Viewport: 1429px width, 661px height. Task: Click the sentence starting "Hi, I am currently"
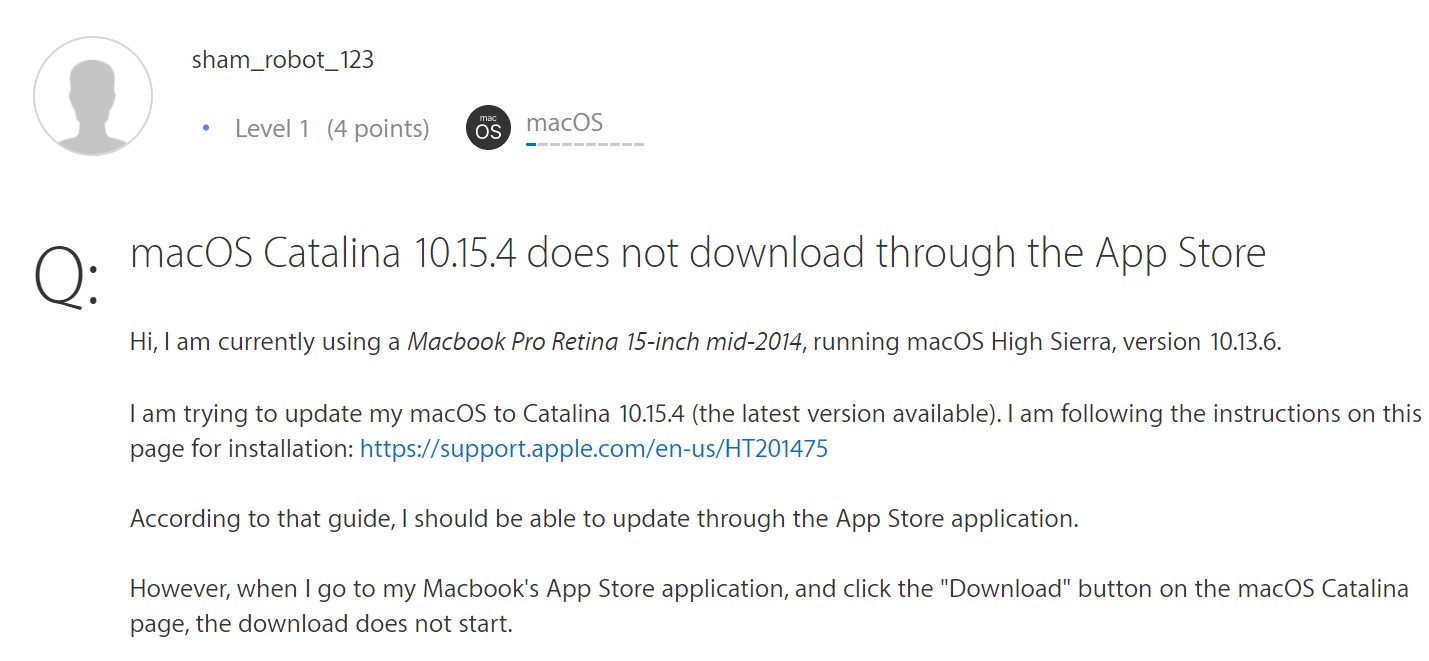click(x=706, y=342)
